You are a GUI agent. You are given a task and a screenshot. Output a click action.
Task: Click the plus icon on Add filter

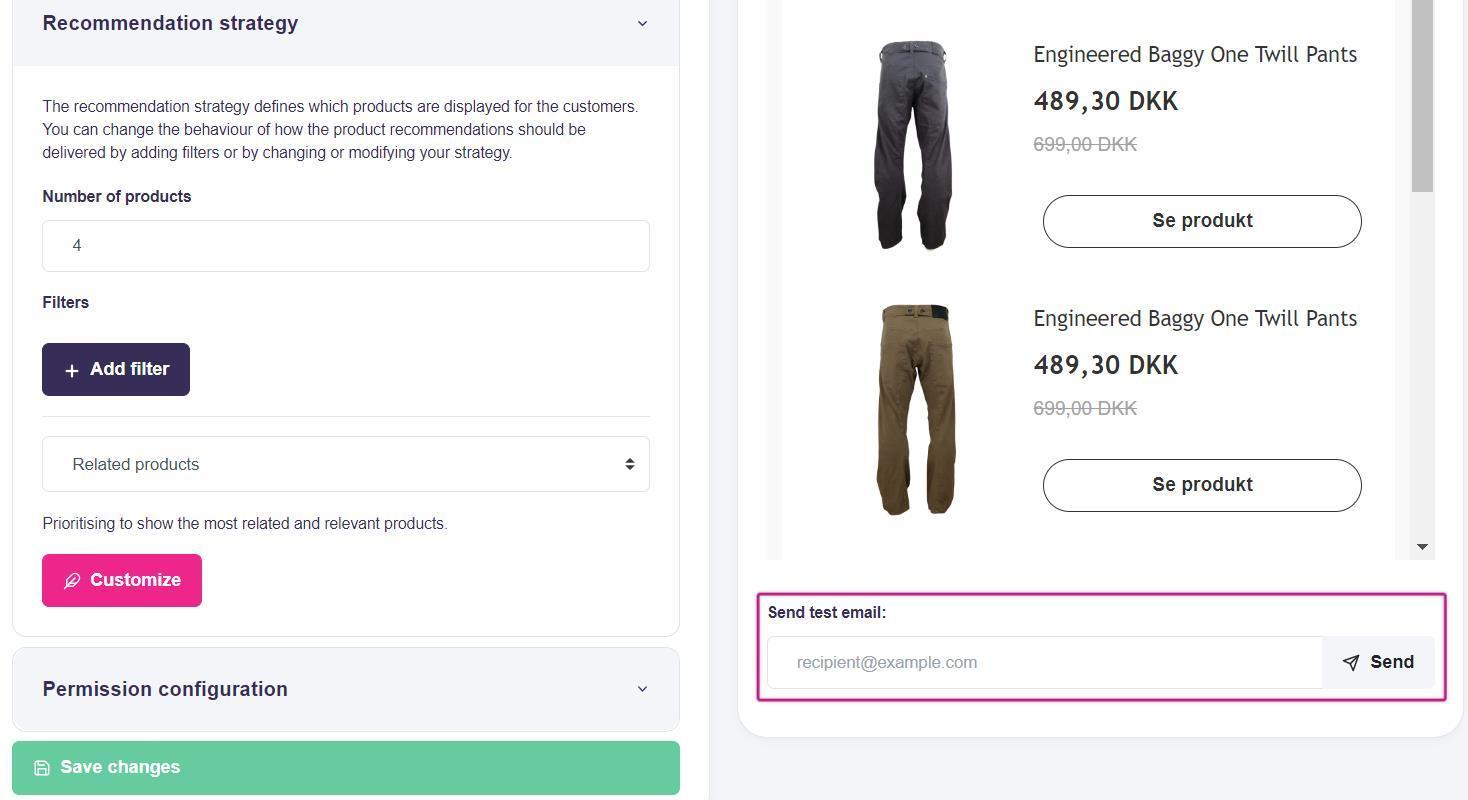click(x=71, y=371)
